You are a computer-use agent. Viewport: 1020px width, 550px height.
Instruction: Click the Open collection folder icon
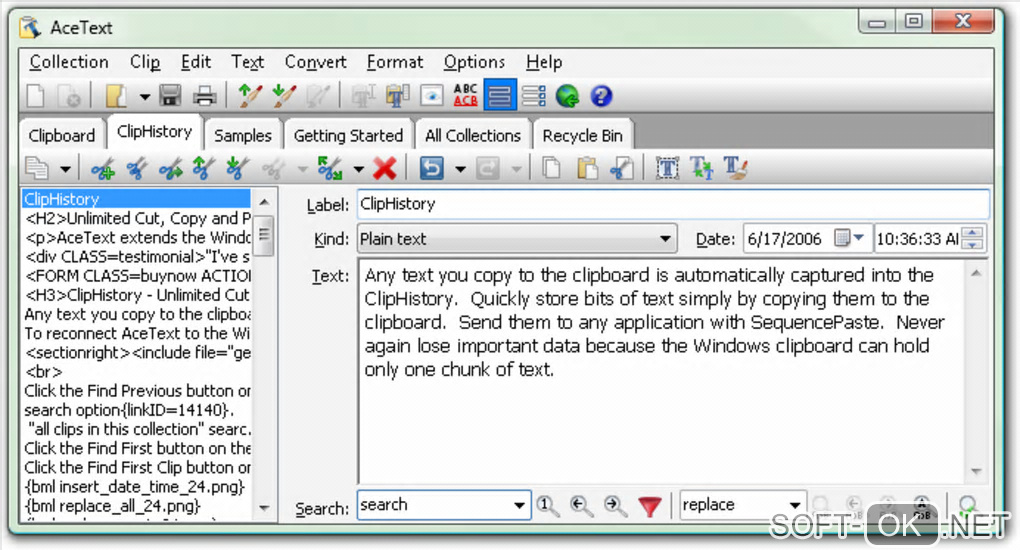[x=116, y=96]
